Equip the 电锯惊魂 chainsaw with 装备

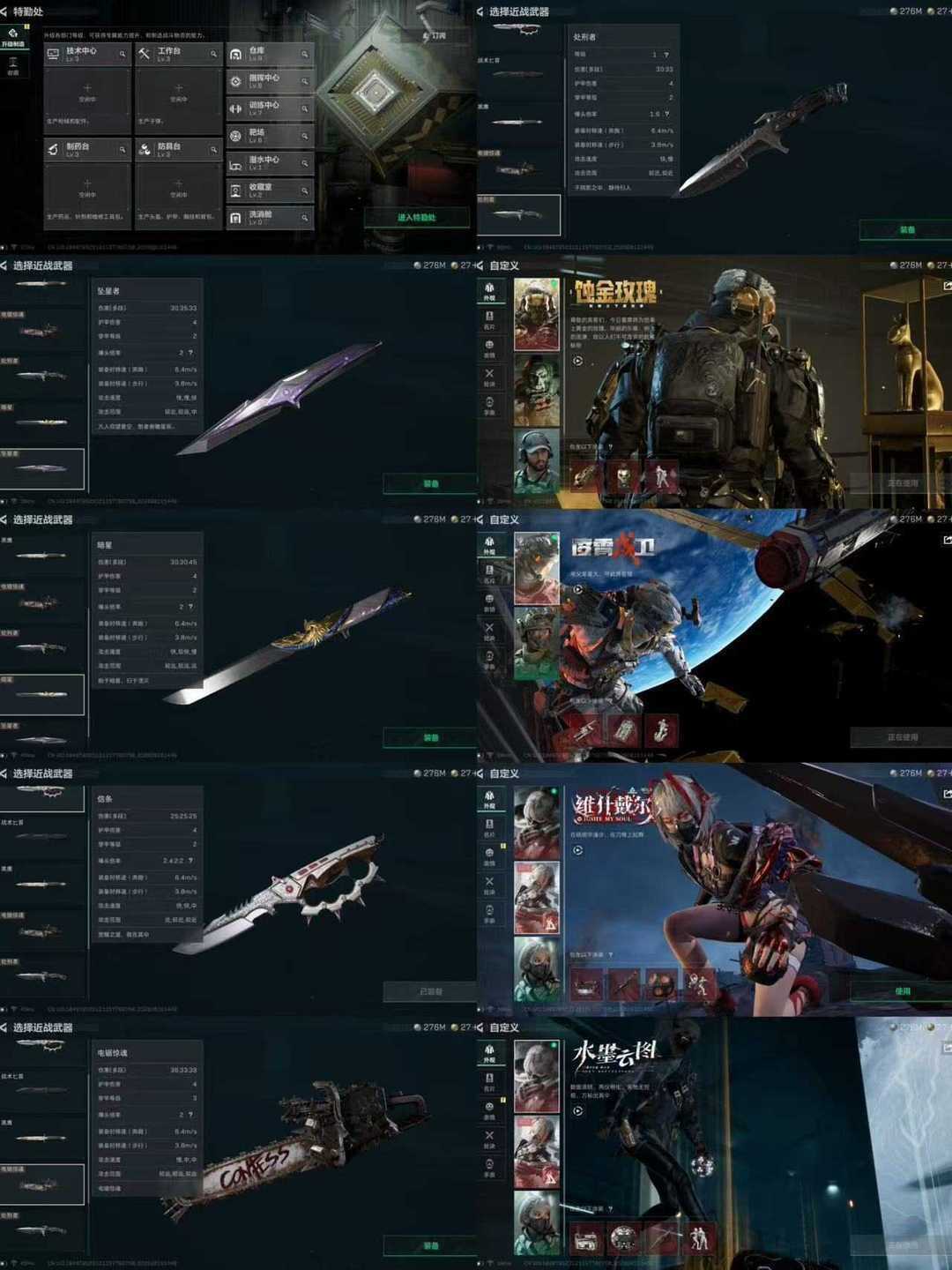click(x=430, y=1245)
